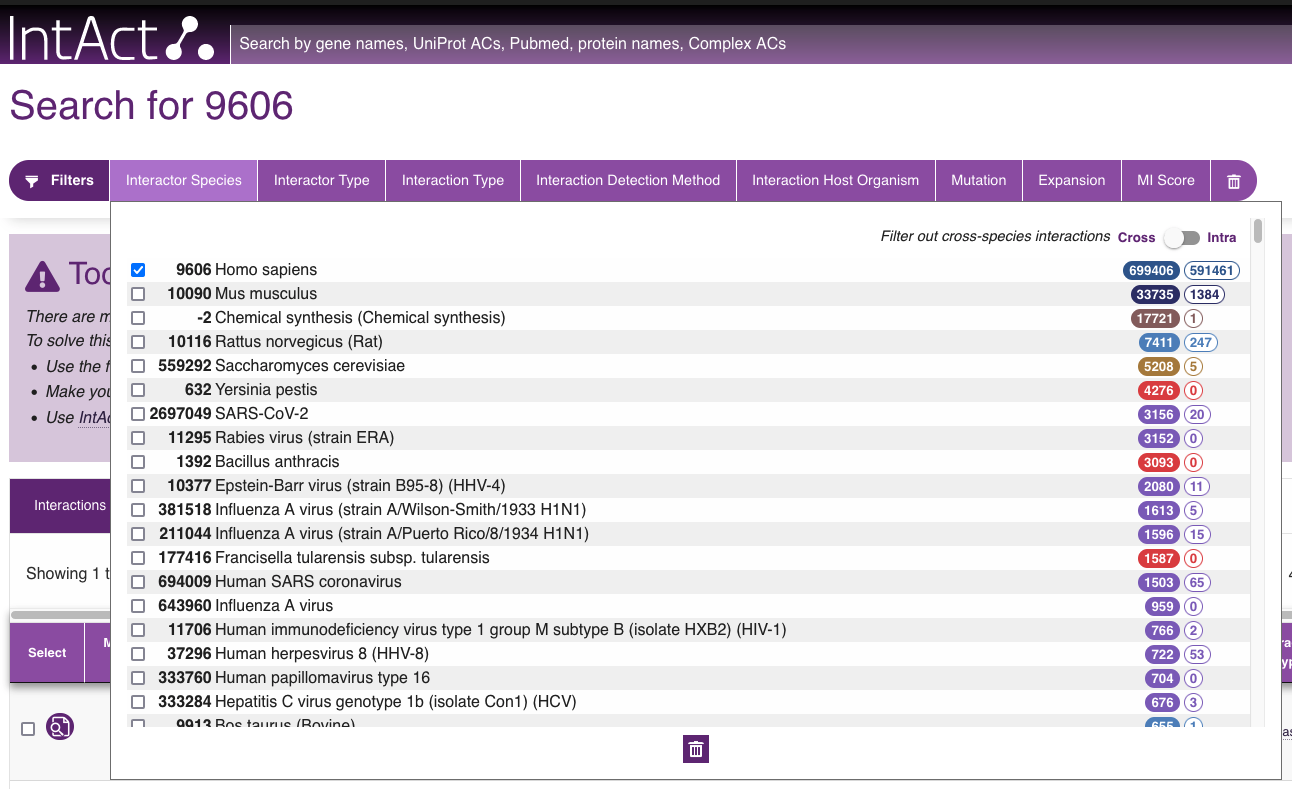The width and height of the screenshot is (1292, 789).
Task: Select the Rattus norvegicus checkbox
Action: click(138, 342)
